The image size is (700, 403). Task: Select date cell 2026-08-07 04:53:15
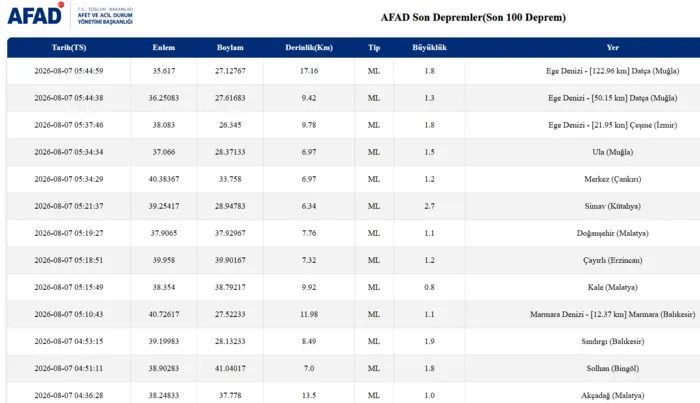tap(69, 341)
